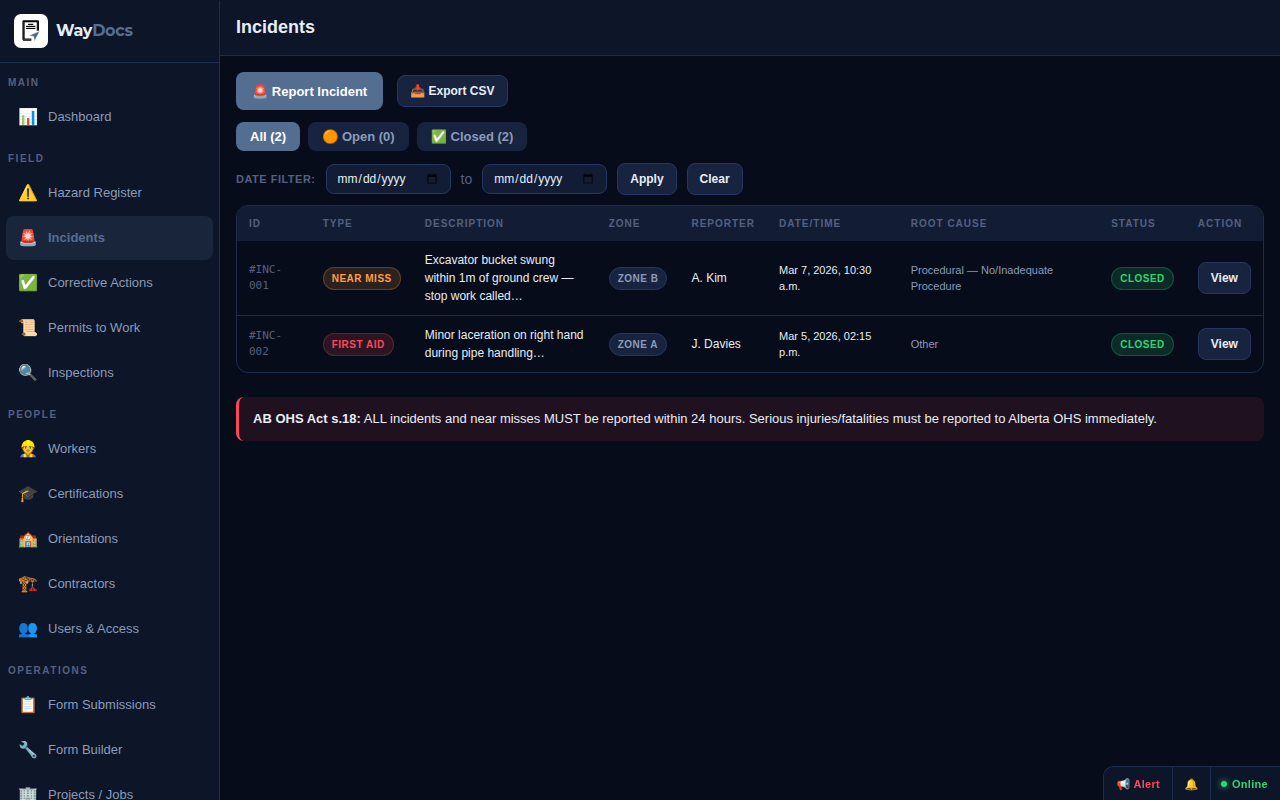Screen dimensions: 1280x800
Task: Click the WayDocs logo icon
Action: pos(31,31)
